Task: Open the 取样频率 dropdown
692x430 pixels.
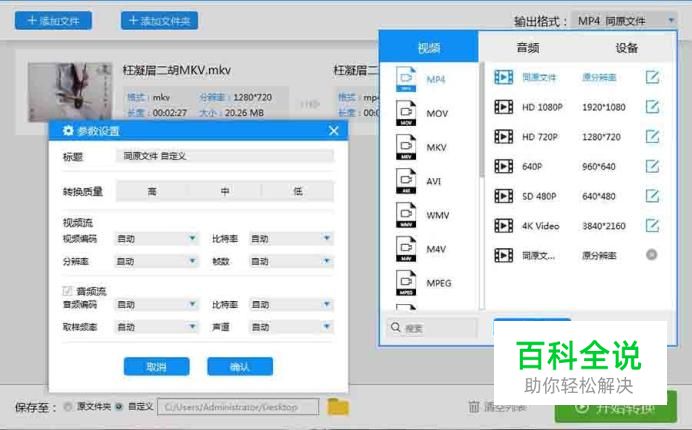Action: [x=156, y=327]
